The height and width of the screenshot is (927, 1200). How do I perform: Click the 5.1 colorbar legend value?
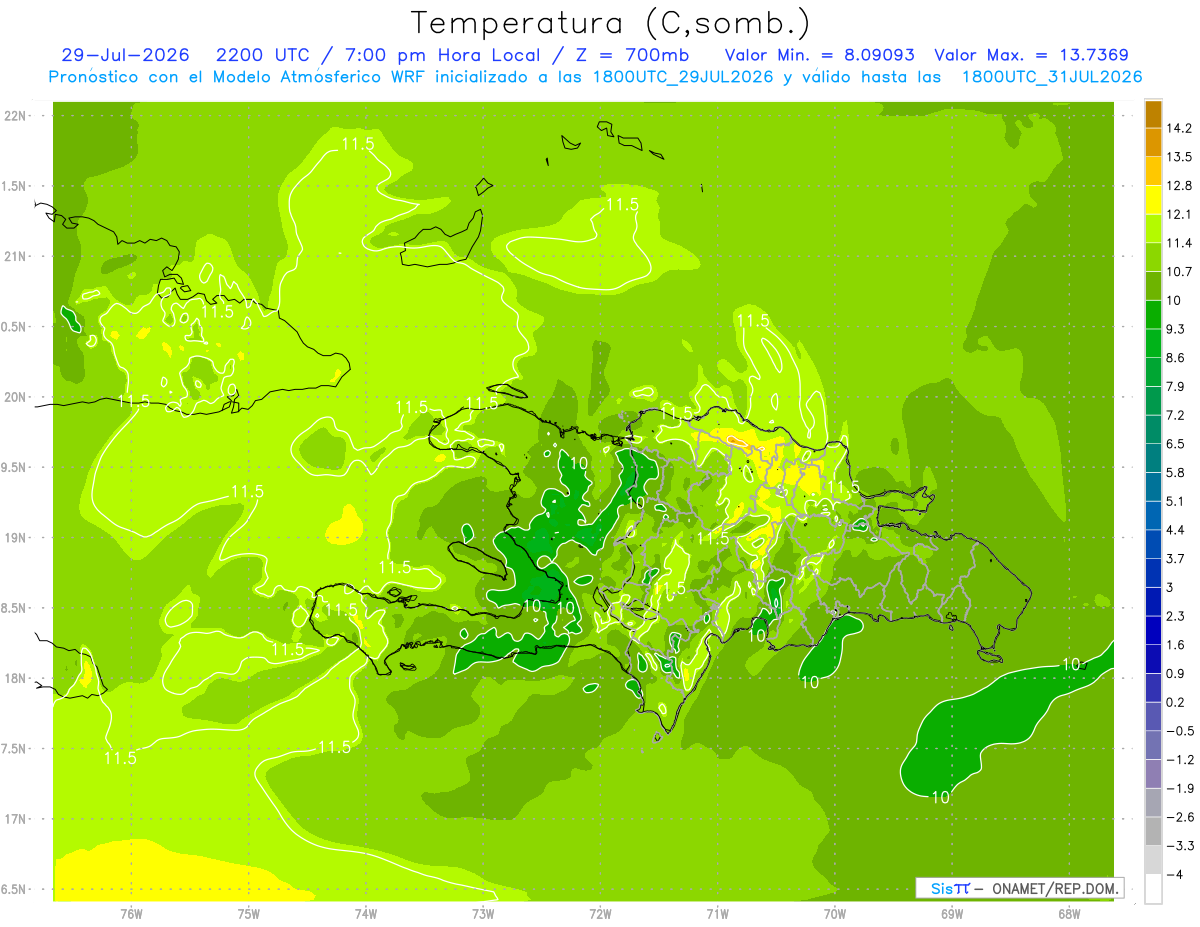tap(1176, 501)
